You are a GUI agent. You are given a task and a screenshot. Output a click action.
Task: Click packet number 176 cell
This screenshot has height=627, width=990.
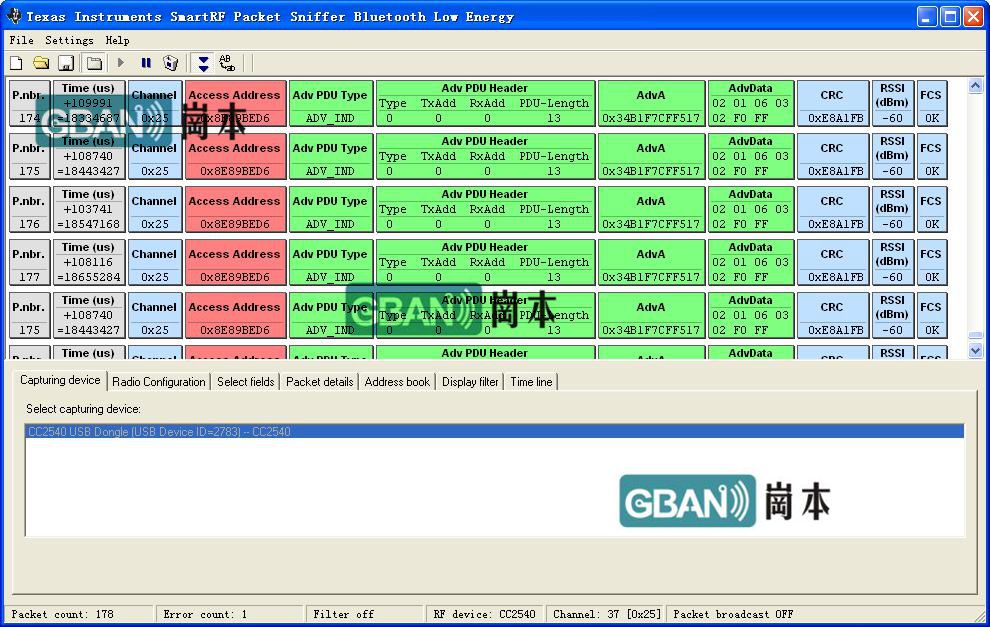30,210
